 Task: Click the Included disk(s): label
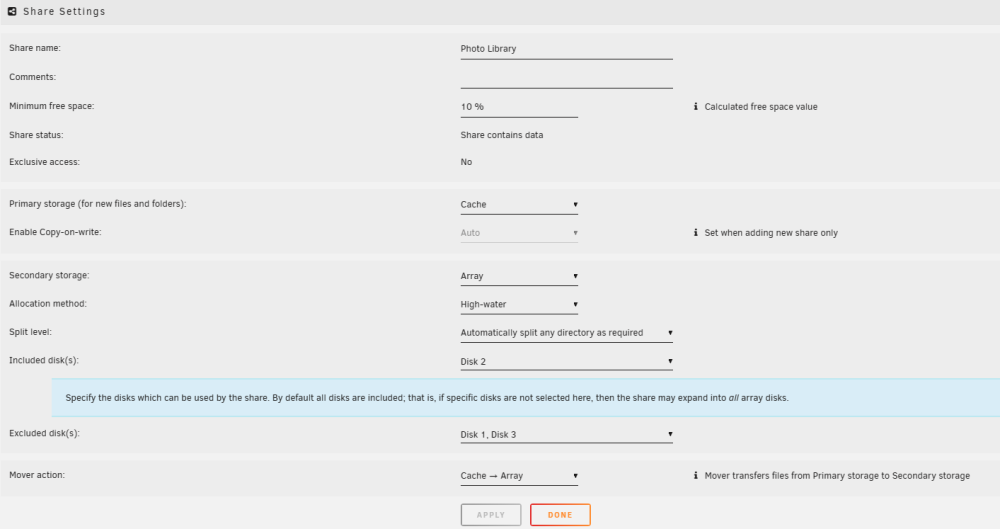pyautogui.click(x=44, y=361)
